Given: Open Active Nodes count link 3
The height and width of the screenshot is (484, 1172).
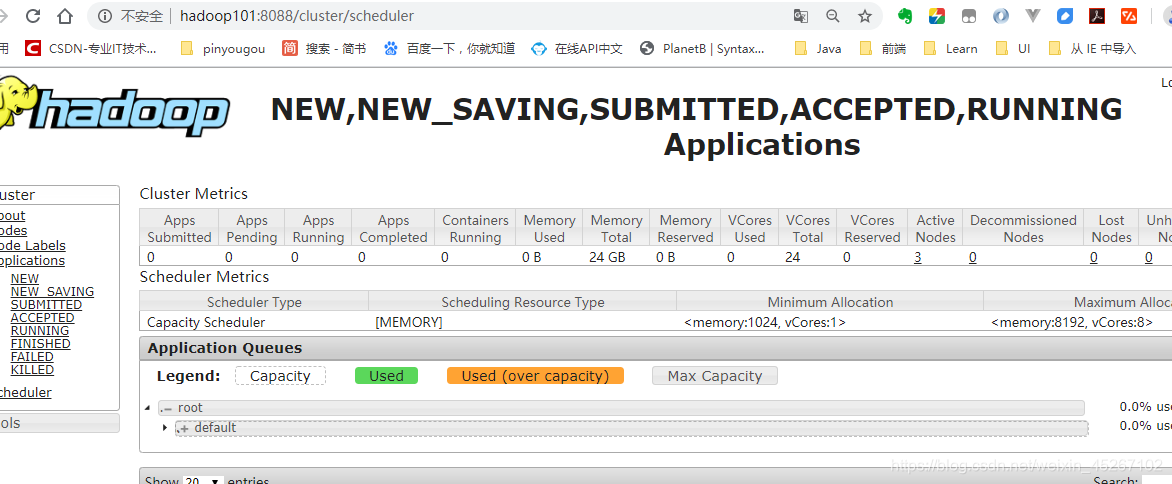Looking at the screenshot, I should tap(917, 257).
